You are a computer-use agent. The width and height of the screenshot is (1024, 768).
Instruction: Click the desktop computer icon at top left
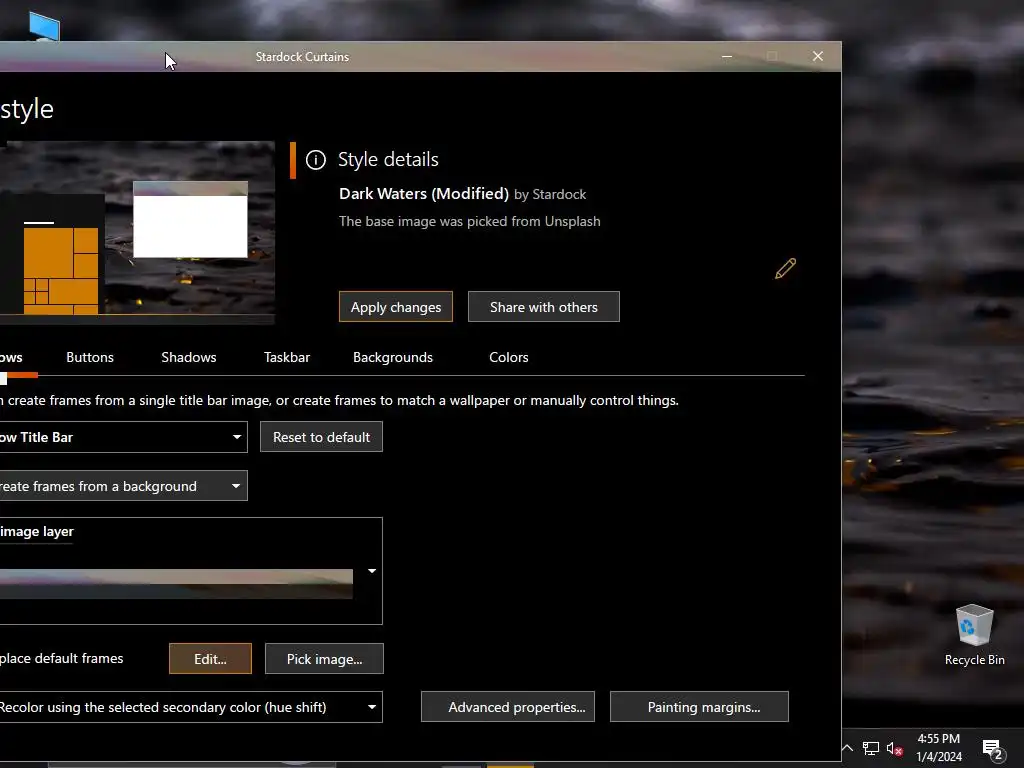click(x=44, y=27)
